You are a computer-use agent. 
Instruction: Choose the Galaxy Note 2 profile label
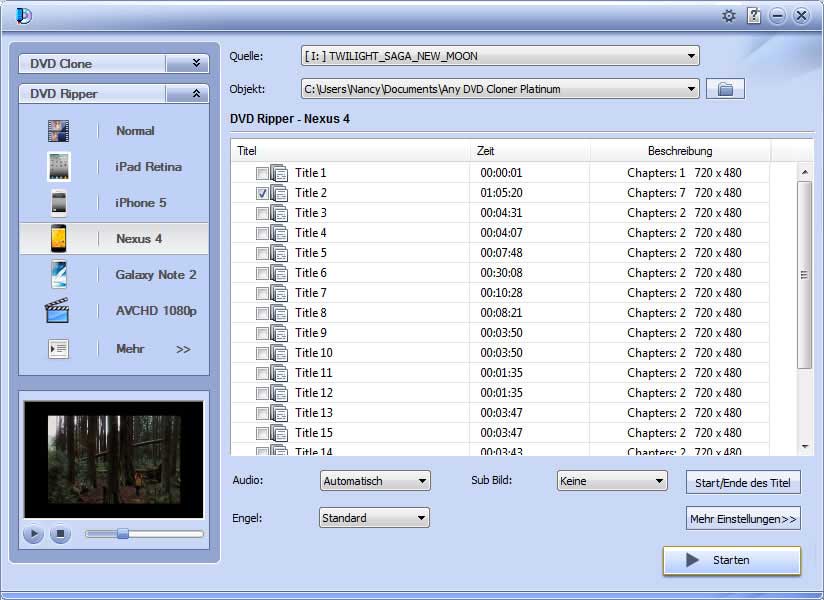[156, 275]
